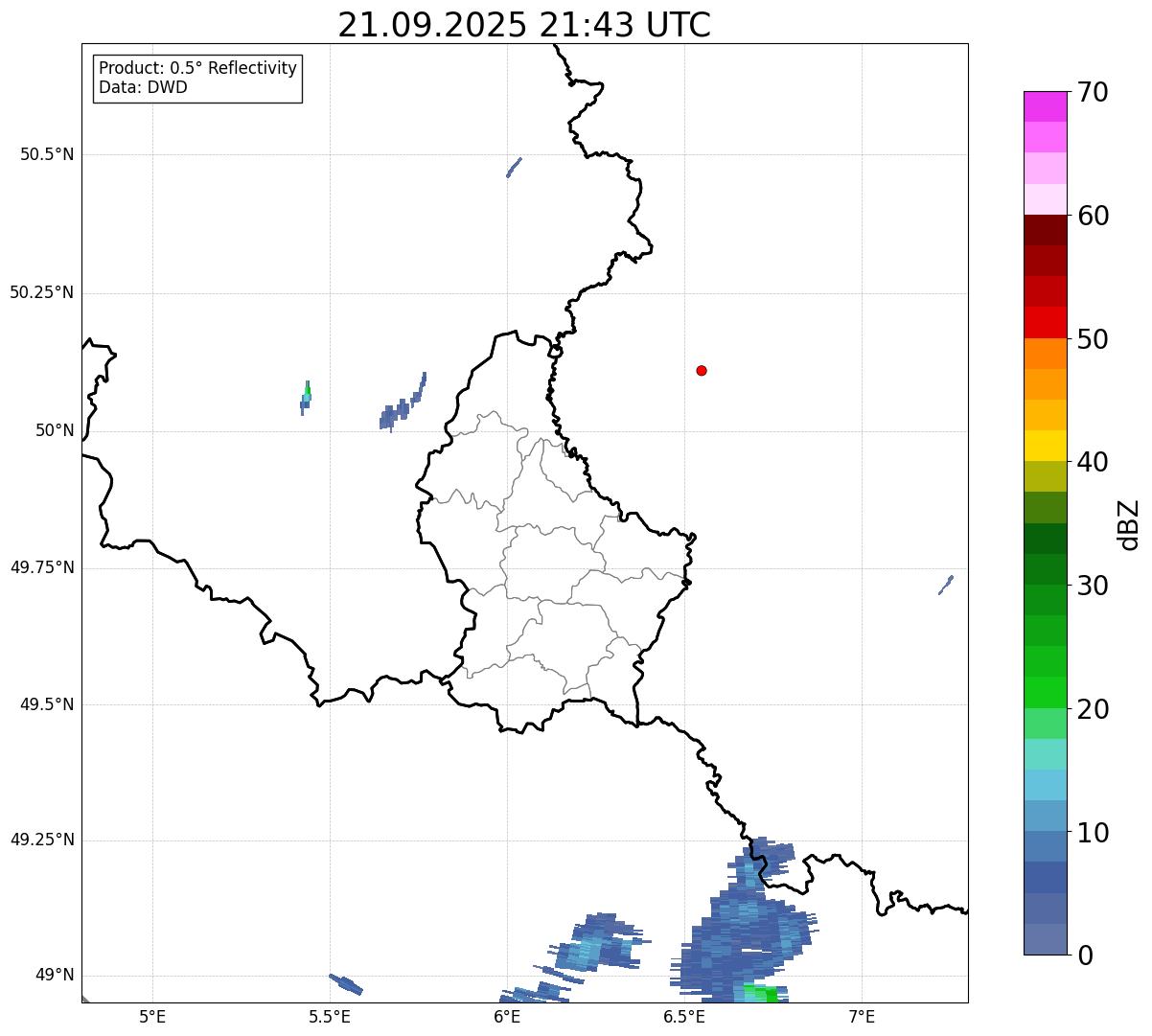Image resolution: width=1152 pixels, height=1036 pixels.
Task: Click the 'Data: DWD' text
Action: 144,87
